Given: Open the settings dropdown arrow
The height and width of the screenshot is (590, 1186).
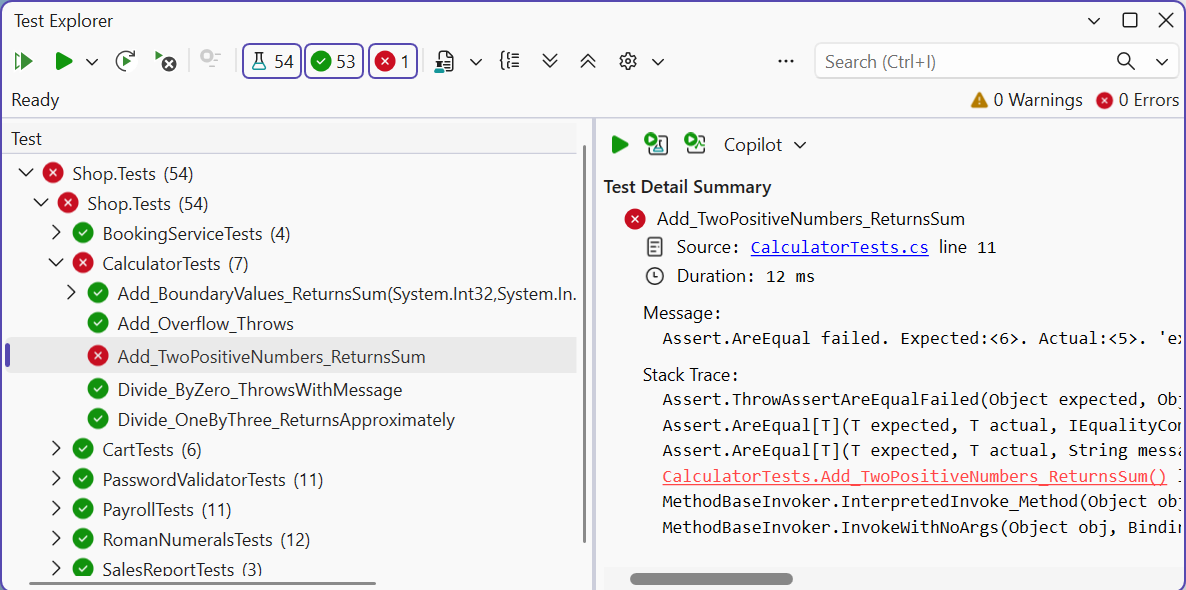Looking at the screenshot, I should click(658, 62).
